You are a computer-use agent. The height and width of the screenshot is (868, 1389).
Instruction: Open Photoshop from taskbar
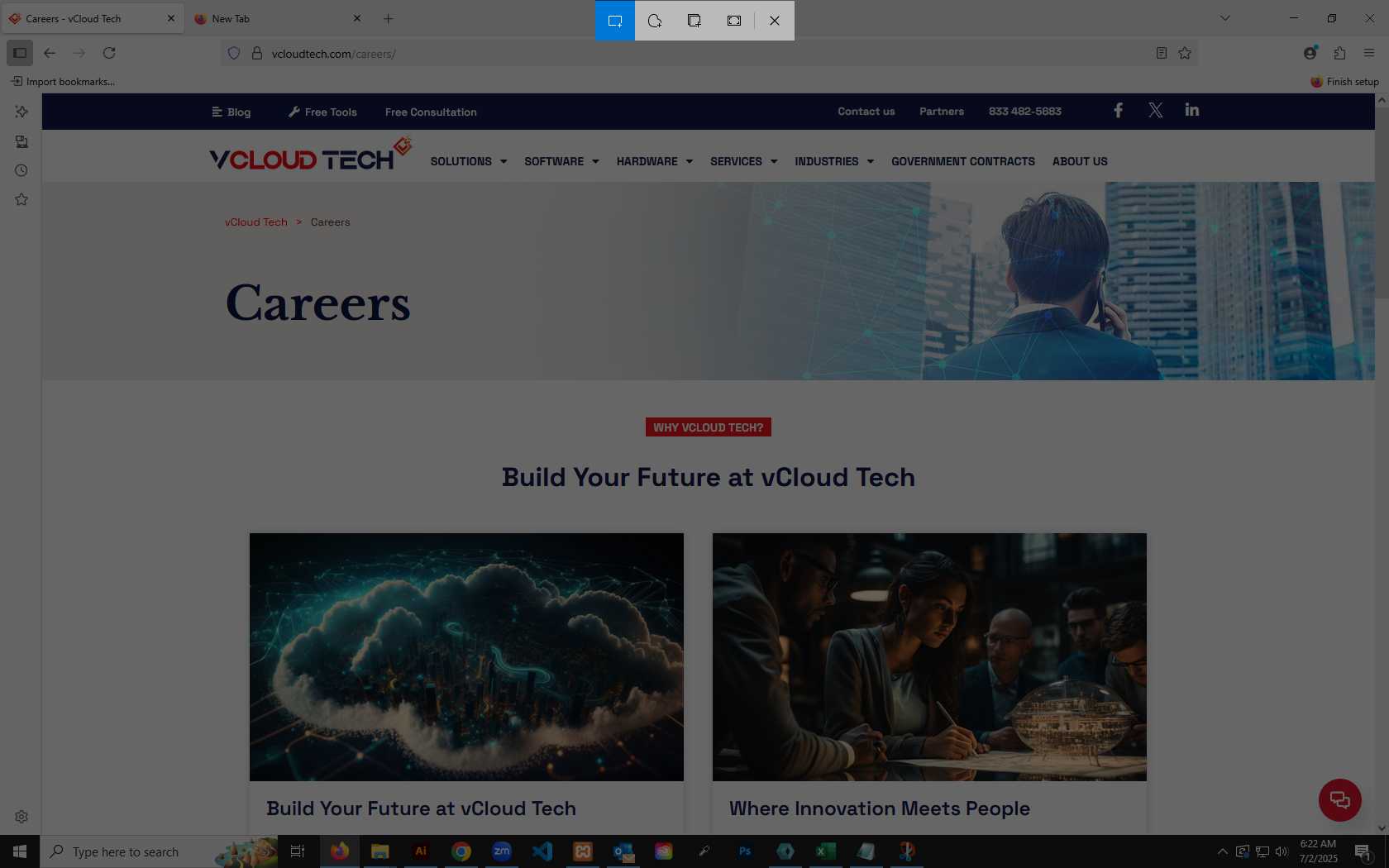click(745, 851)
